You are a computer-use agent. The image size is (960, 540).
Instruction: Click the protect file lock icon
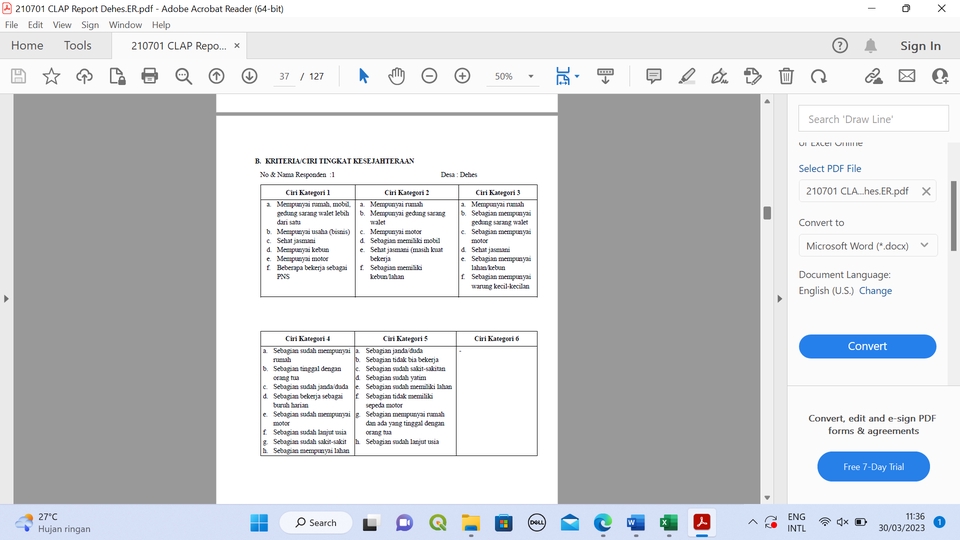click(117, 76)
